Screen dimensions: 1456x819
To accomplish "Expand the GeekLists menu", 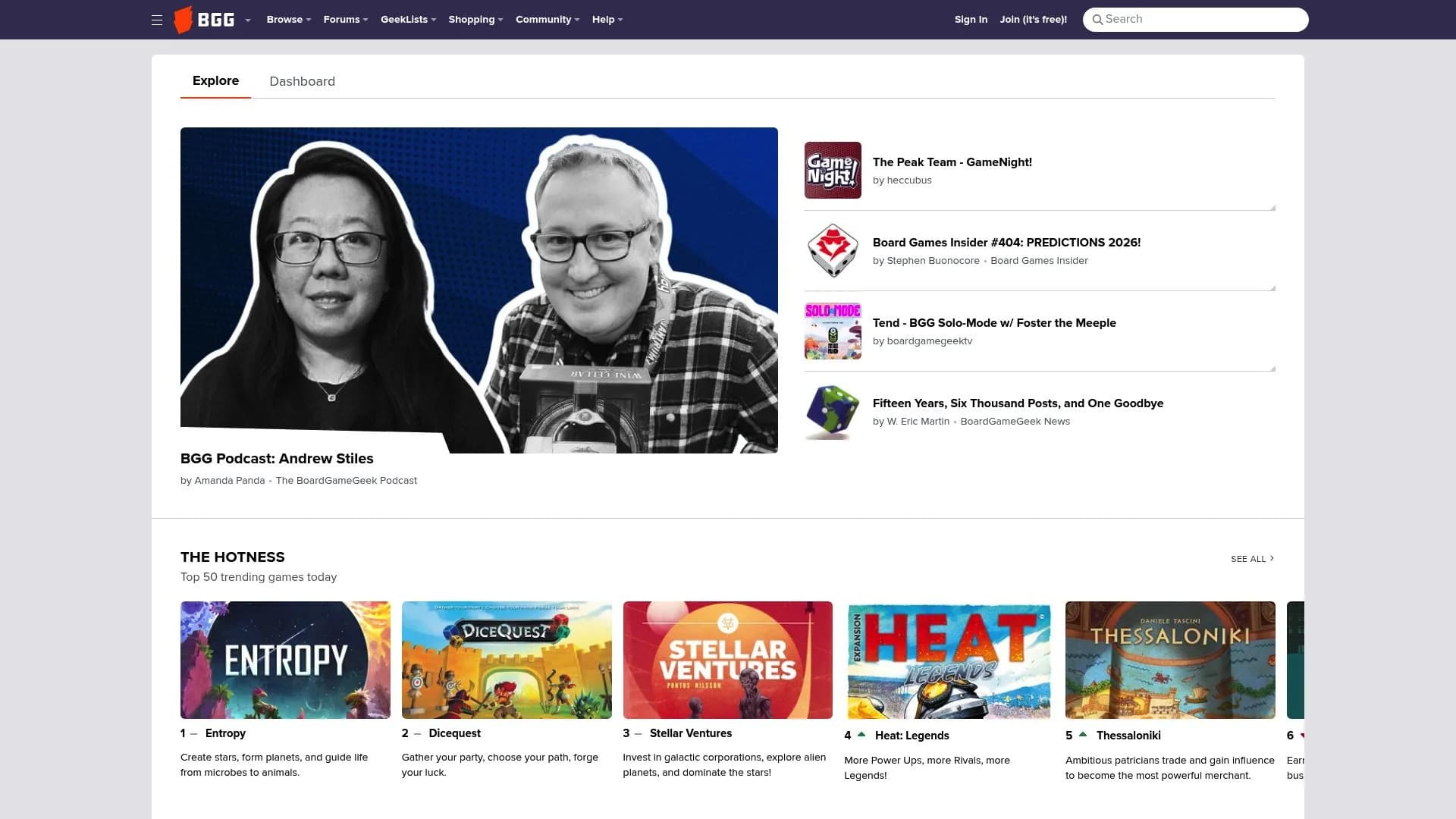I will coord(409,20).
